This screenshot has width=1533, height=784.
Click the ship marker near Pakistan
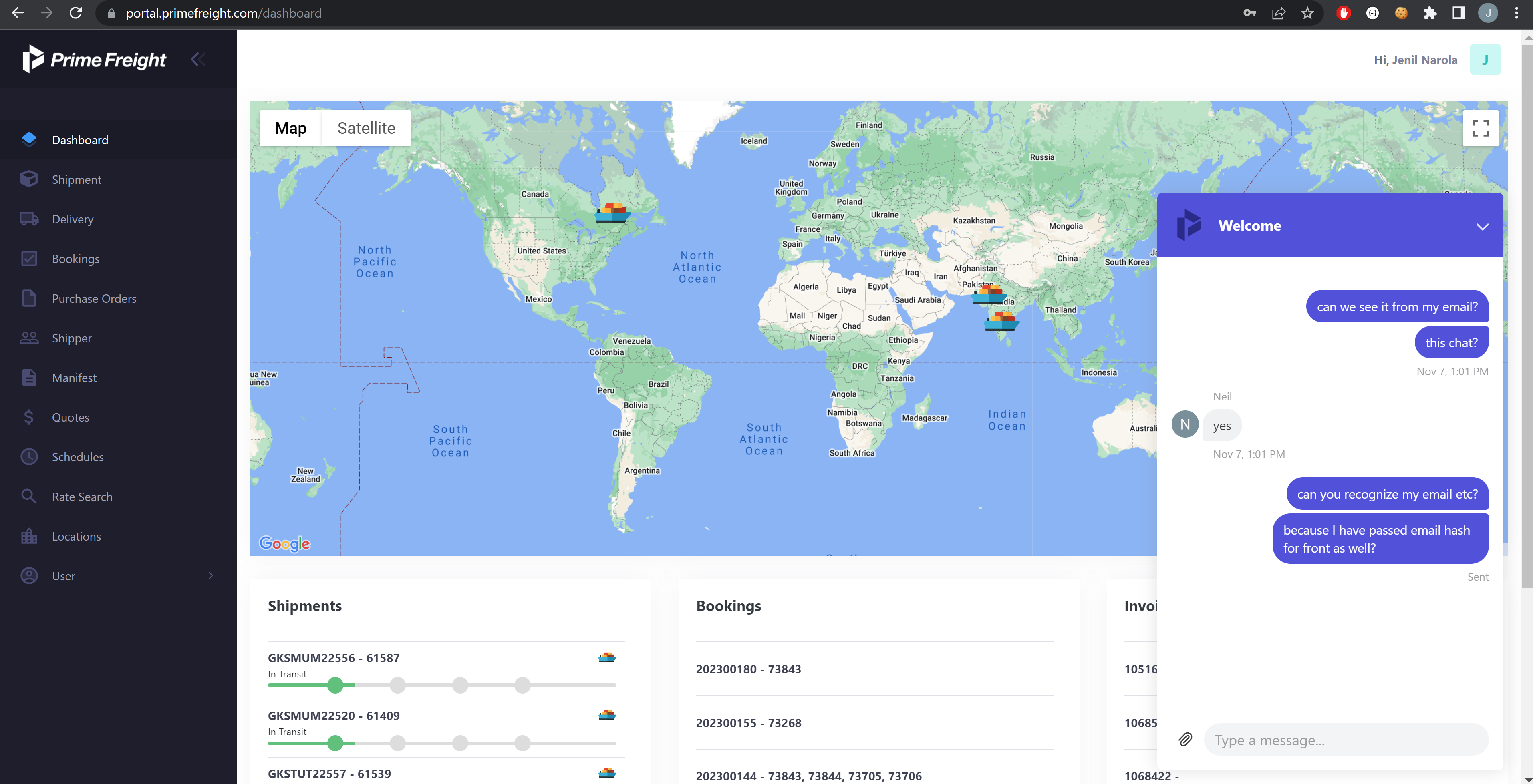[989, 294]
